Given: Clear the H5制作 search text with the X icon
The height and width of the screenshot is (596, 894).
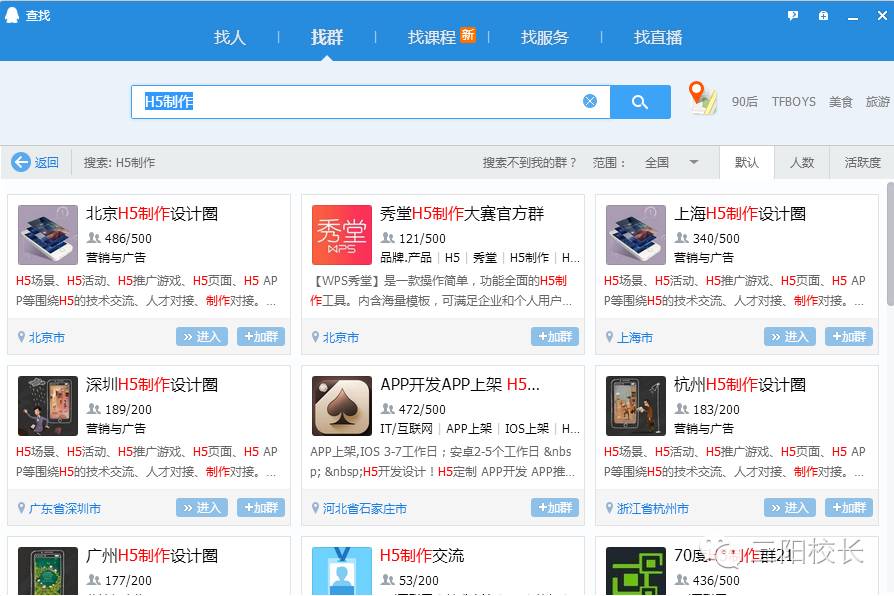Looking at the screenshot, I should [590, 100].
